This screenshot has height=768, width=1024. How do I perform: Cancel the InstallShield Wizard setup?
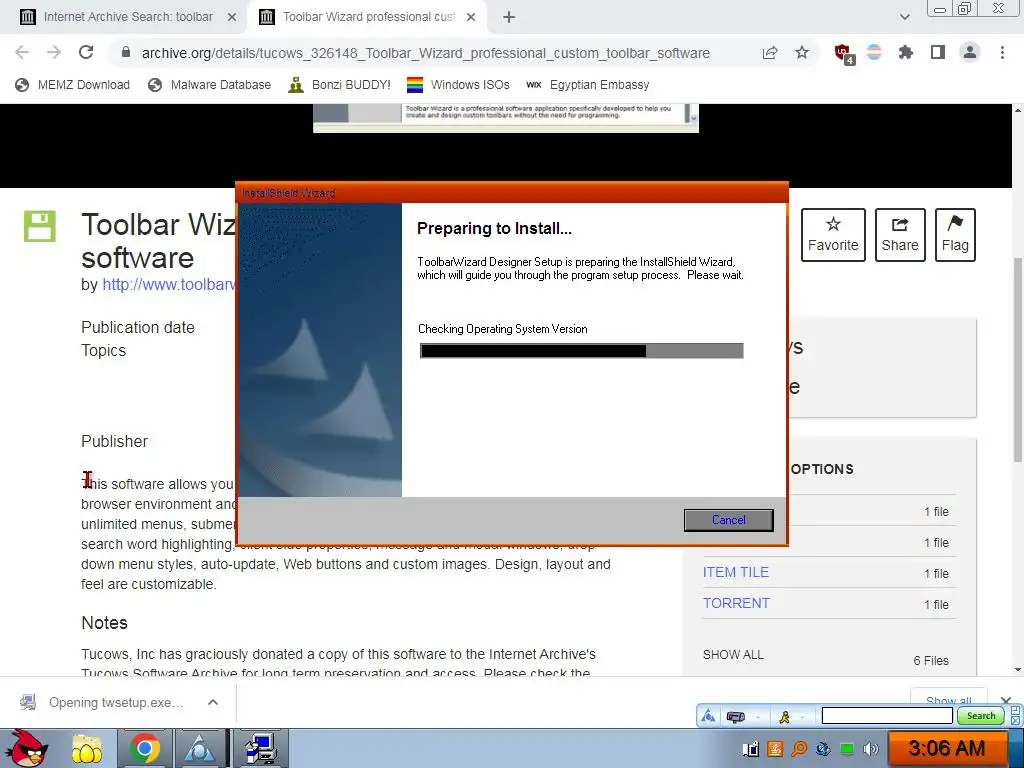click(x=728, y=520)
